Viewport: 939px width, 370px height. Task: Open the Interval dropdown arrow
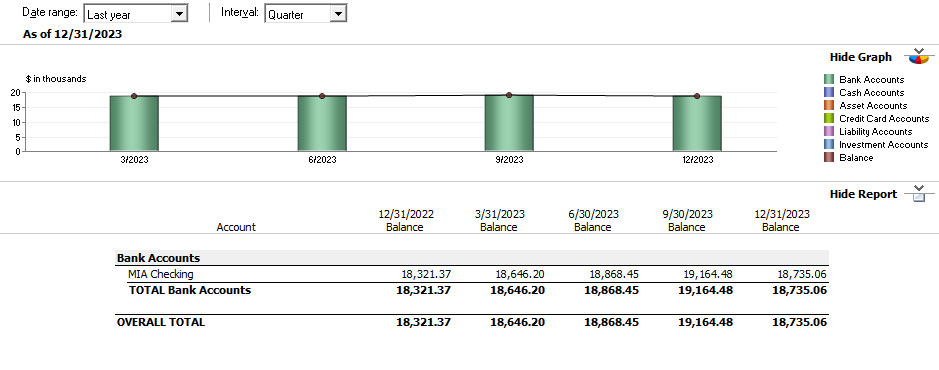tap(338, 14)
